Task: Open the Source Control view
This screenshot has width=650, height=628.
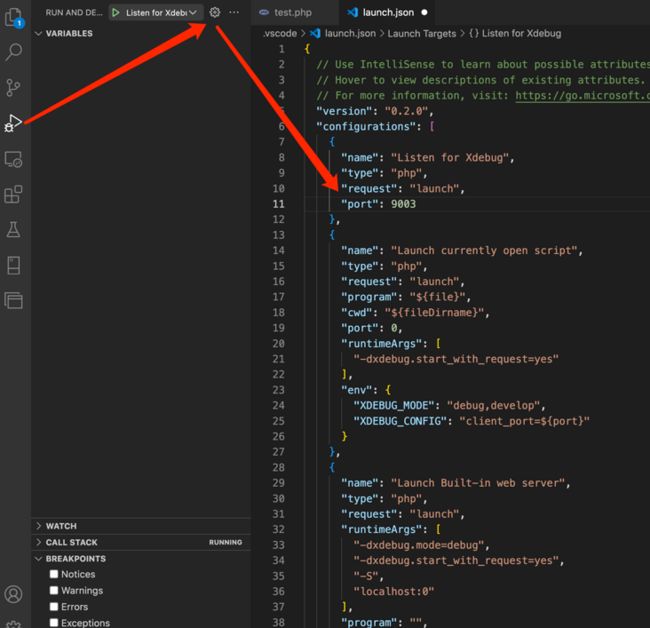Action: pos(13,87)
